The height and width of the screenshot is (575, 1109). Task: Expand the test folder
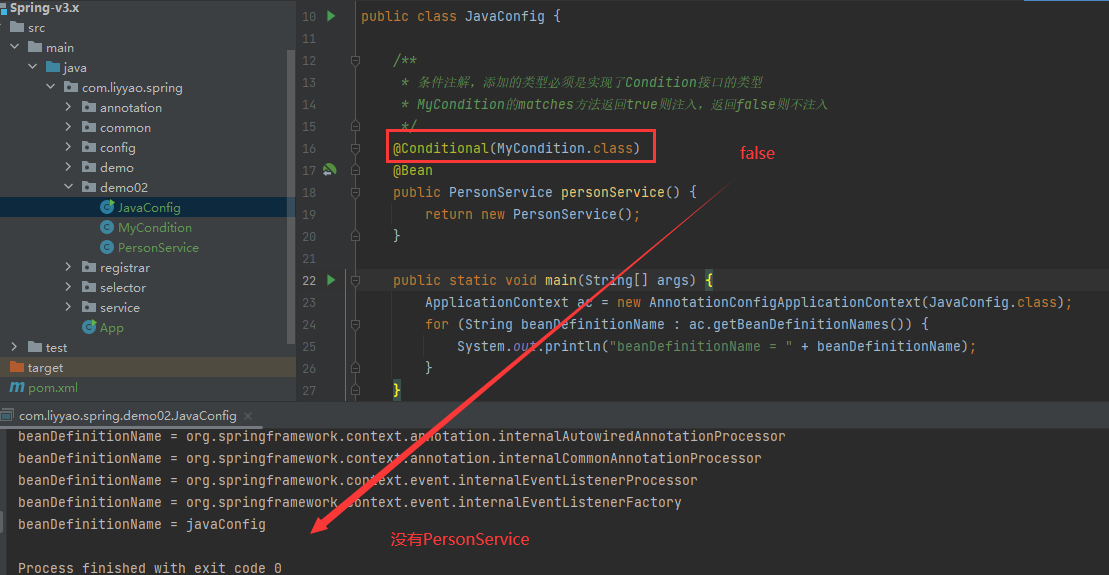pos(14,347)
